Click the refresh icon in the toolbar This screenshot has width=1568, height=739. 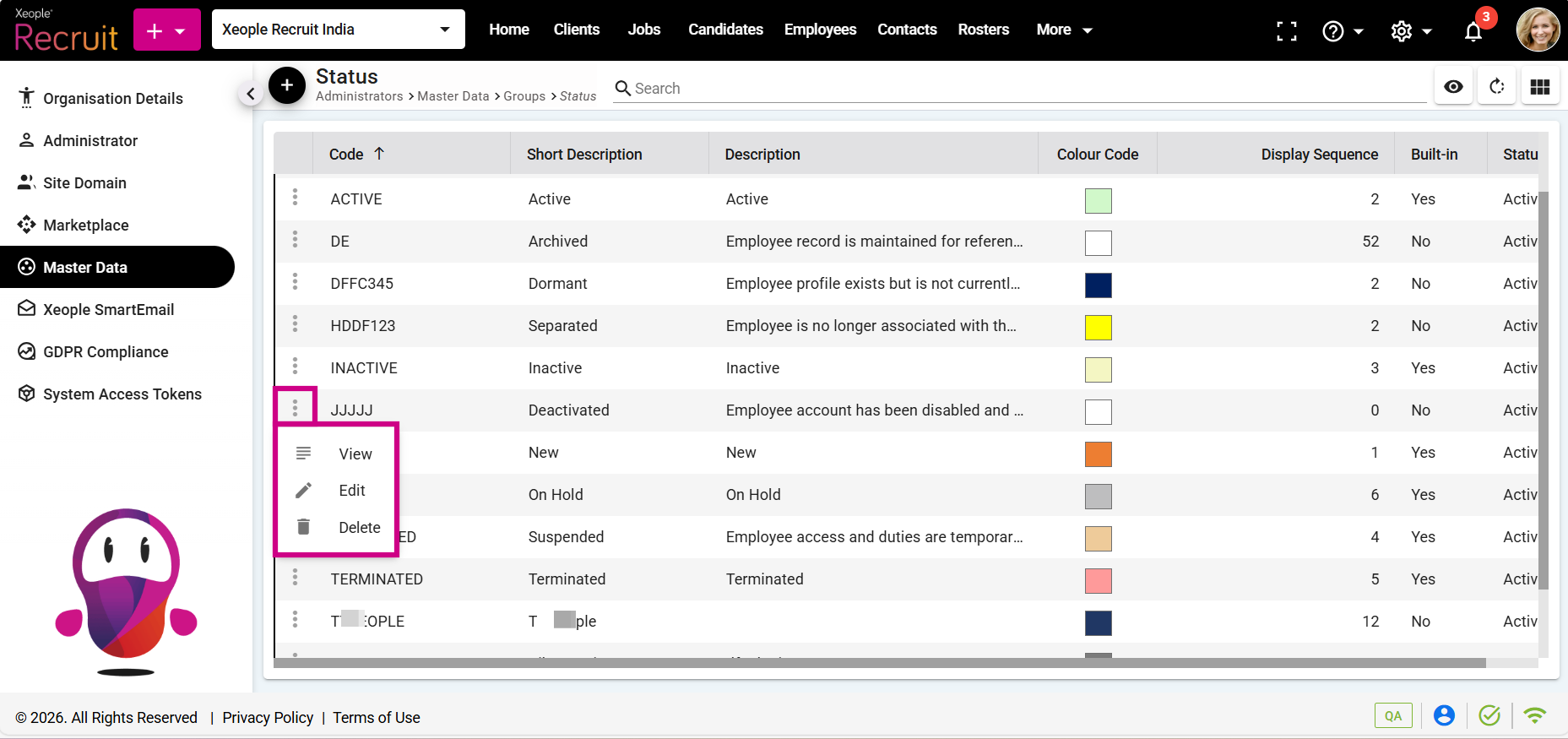(x=1496, y=86)
